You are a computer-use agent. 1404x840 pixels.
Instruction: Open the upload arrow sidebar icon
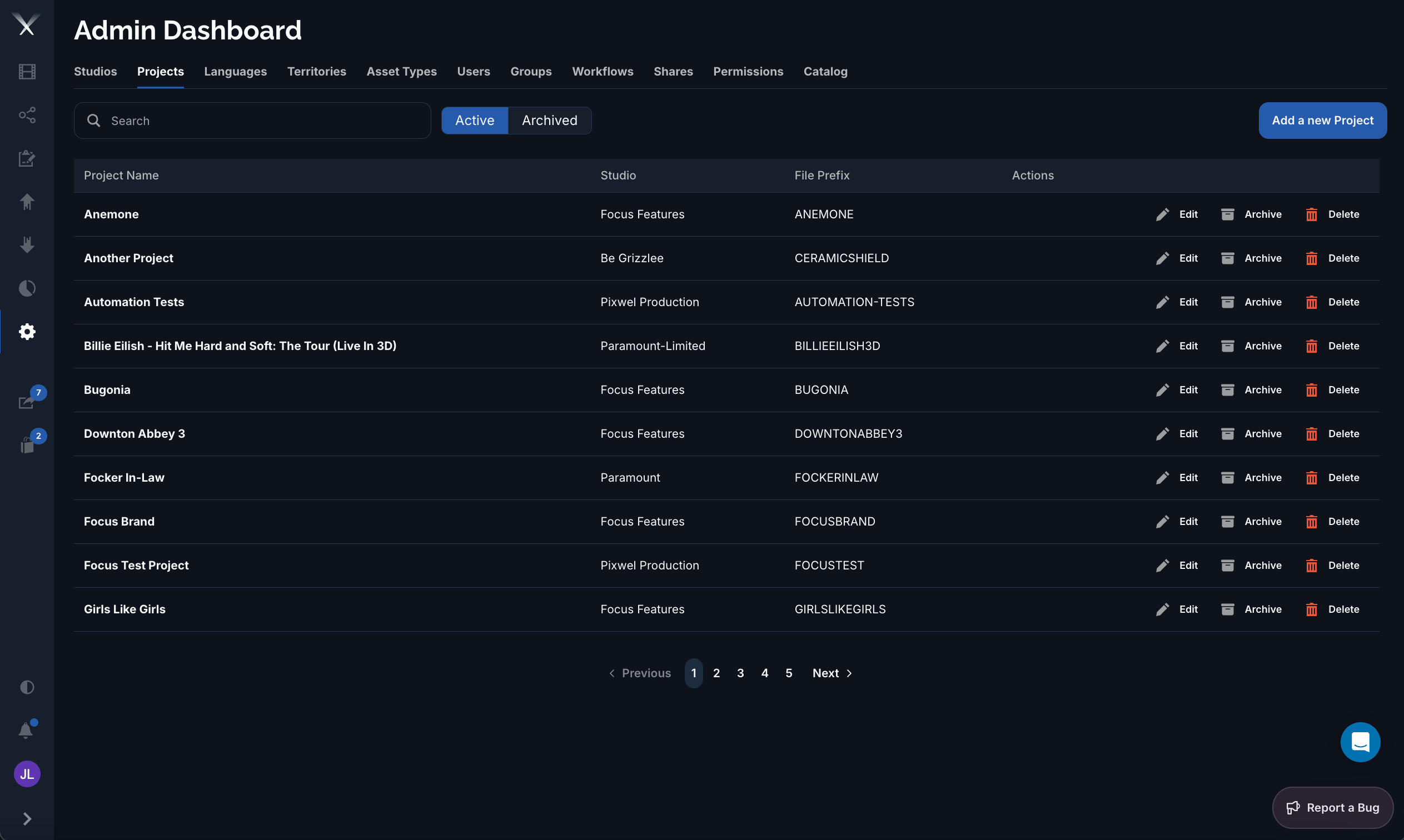pyautogui.click(x=27, y=202)
